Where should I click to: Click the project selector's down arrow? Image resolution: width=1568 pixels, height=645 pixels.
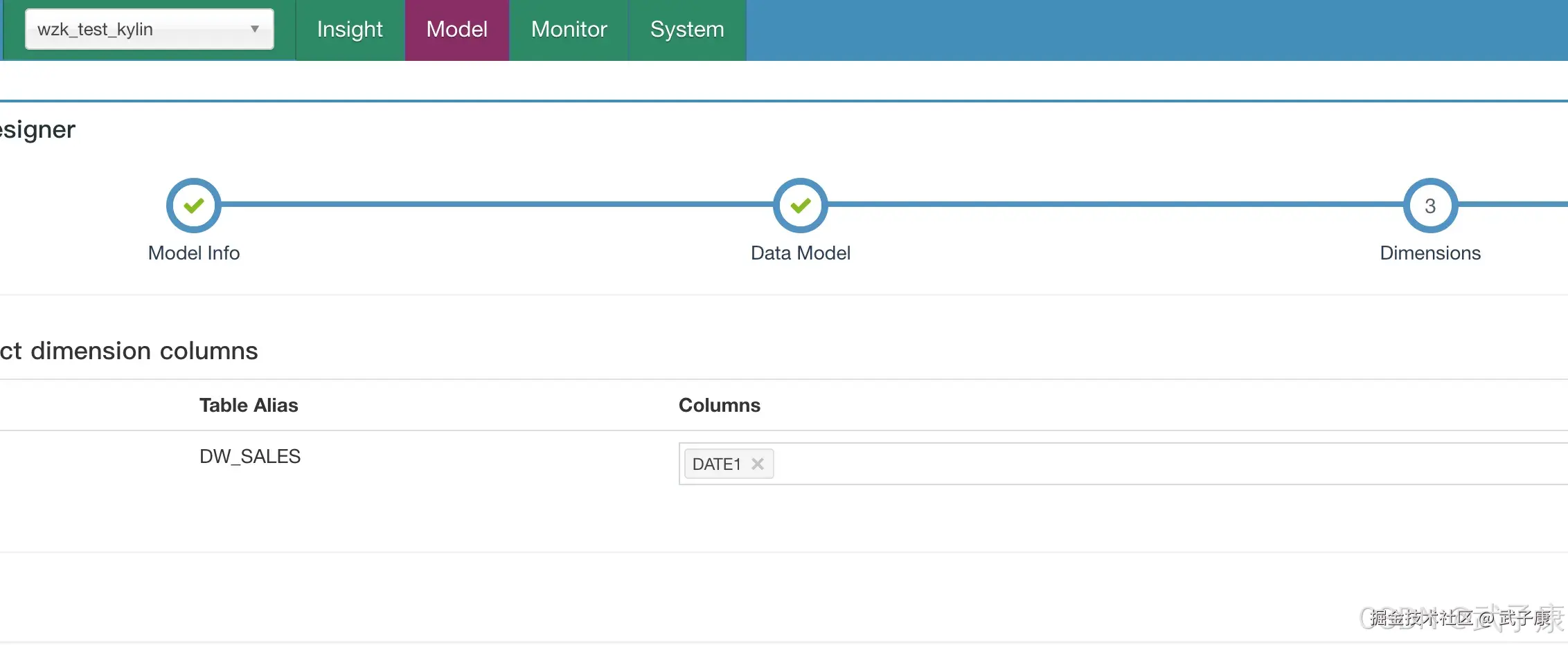pos(255,29)
